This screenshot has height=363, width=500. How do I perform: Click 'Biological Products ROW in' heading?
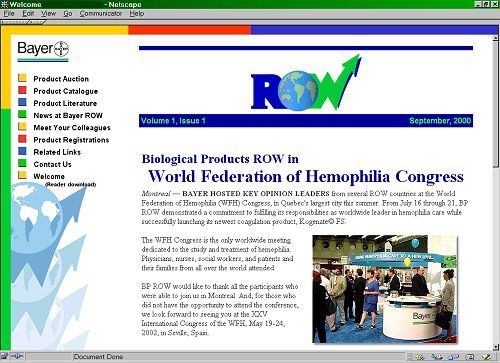220,159
